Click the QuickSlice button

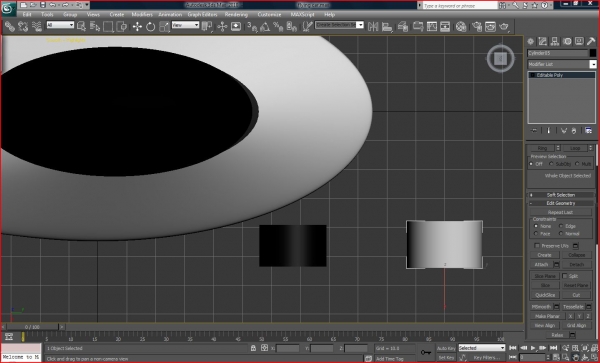tap(545, 295)
